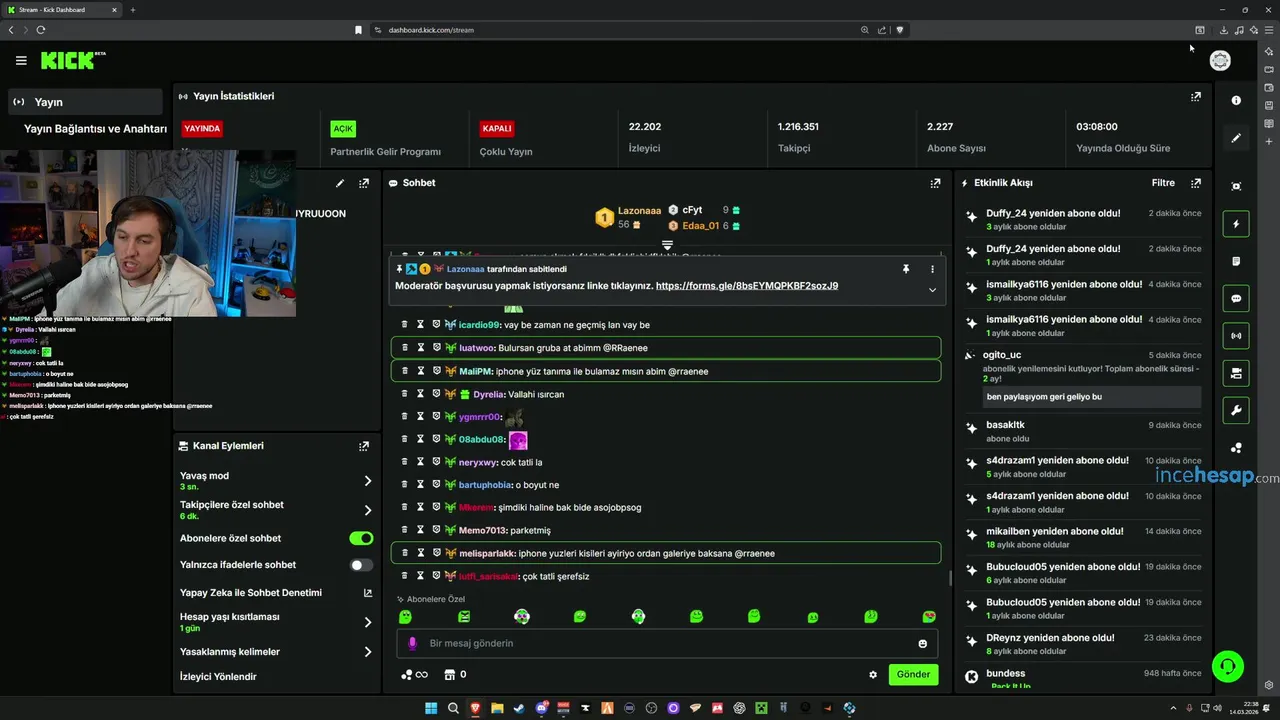
Task: Enable Yalnızca ifadelerle sohbet toggle
Action: coord(361,565)
